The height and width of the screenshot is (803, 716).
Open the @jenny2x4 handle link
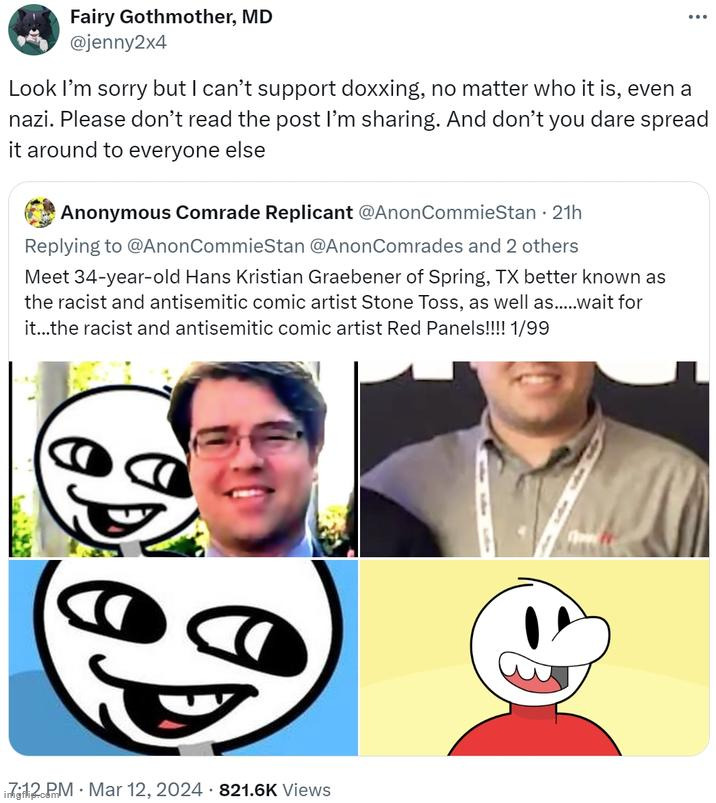[118, 42]
